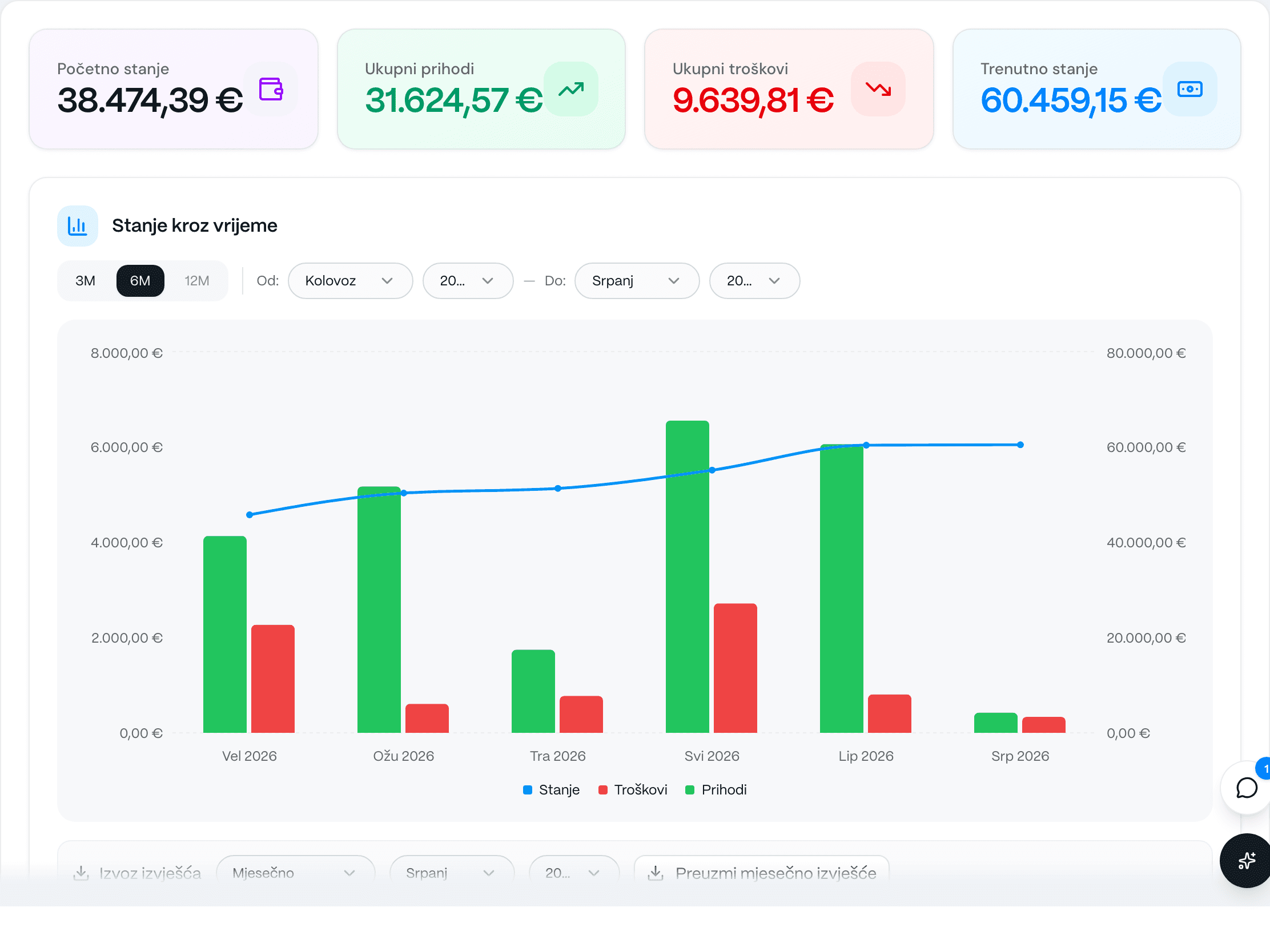Open the Do month dropdown showing Srpanj

637,281
